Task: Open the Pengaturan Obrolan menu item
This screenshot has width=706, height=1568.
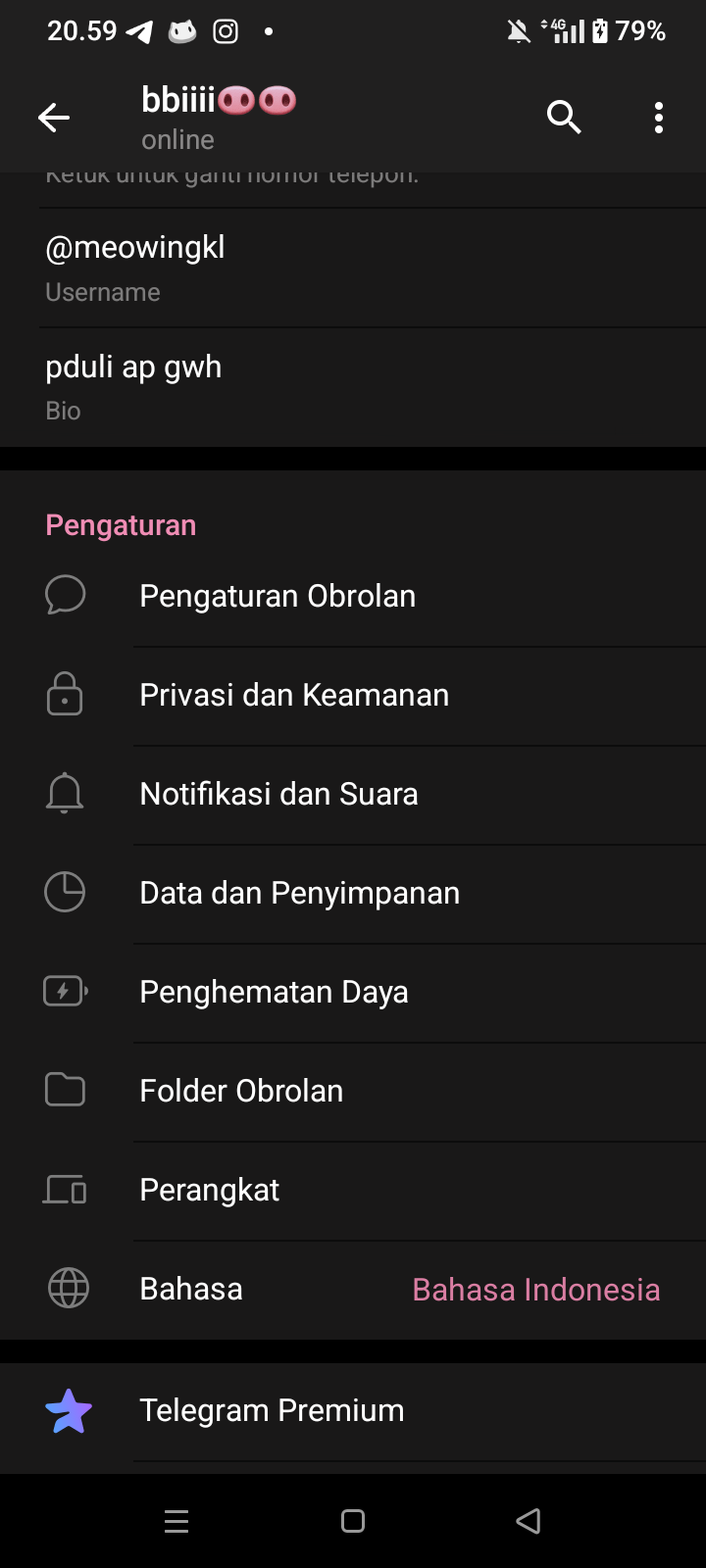Action: (x=277, y=596)
